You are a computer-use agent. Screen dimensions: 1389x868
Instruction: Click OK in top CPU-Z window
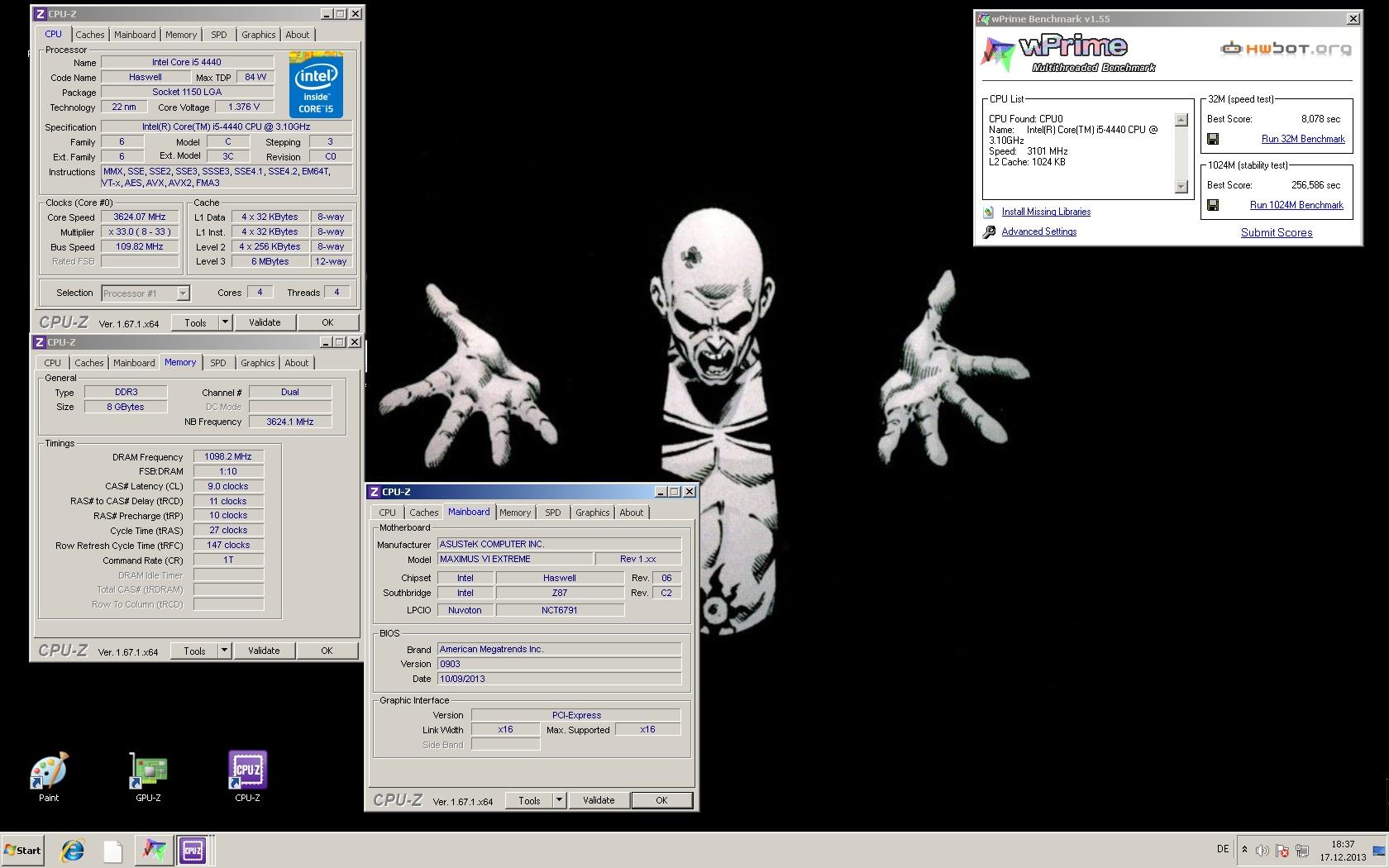coord(327,322)
